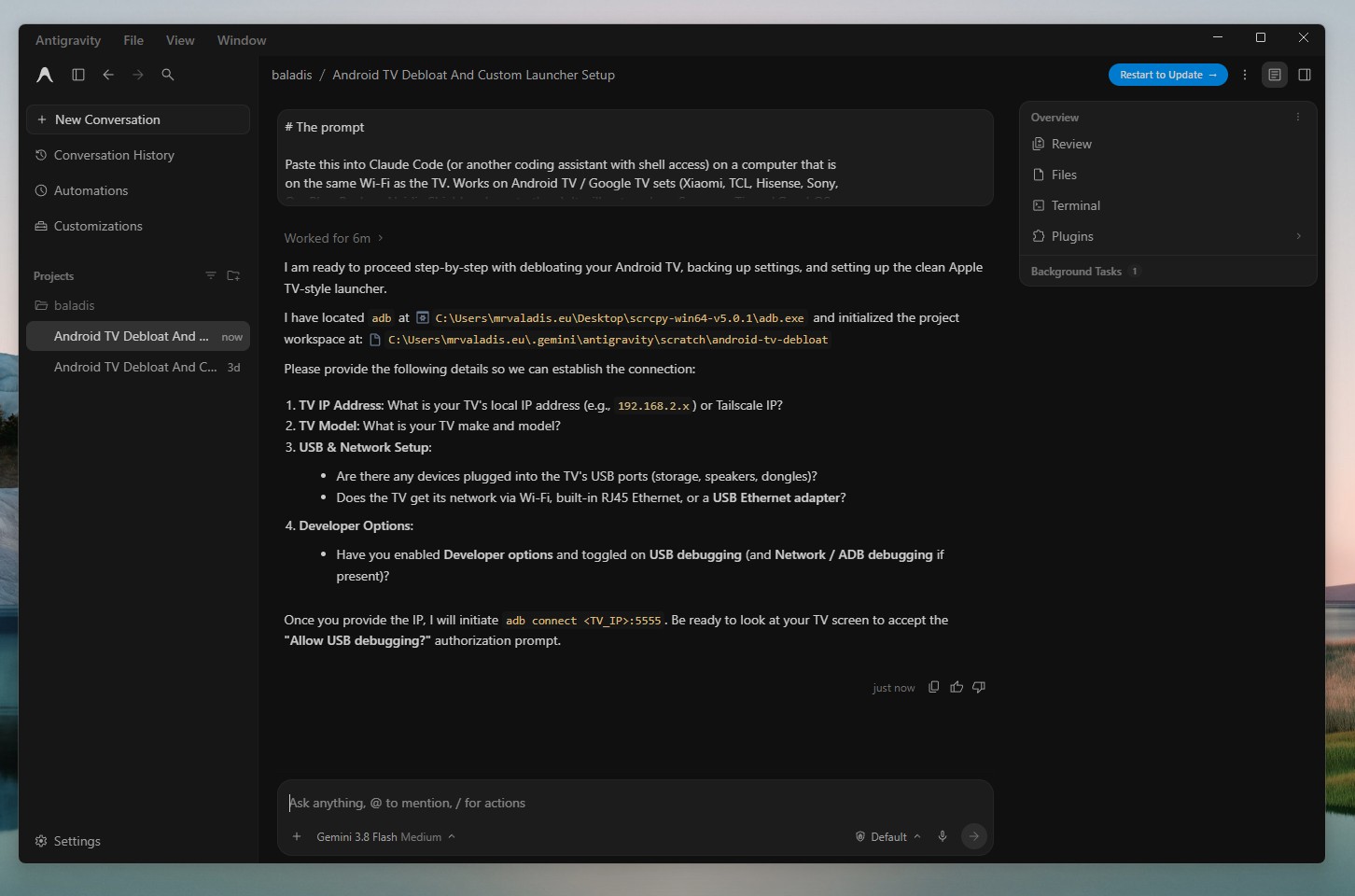1355x896 pixels.
Task: Click the back navigation arrow
Action: tap(108, 75)
